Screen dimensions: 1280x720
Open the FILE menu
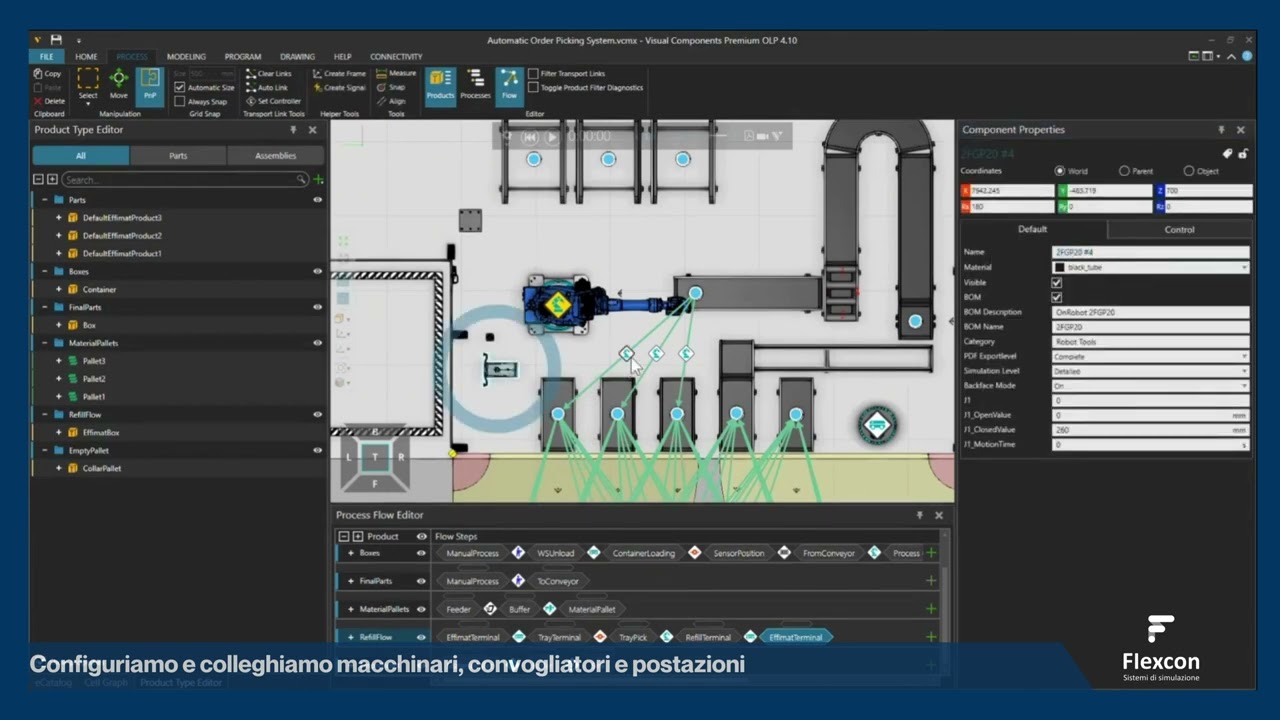point(47,57)
